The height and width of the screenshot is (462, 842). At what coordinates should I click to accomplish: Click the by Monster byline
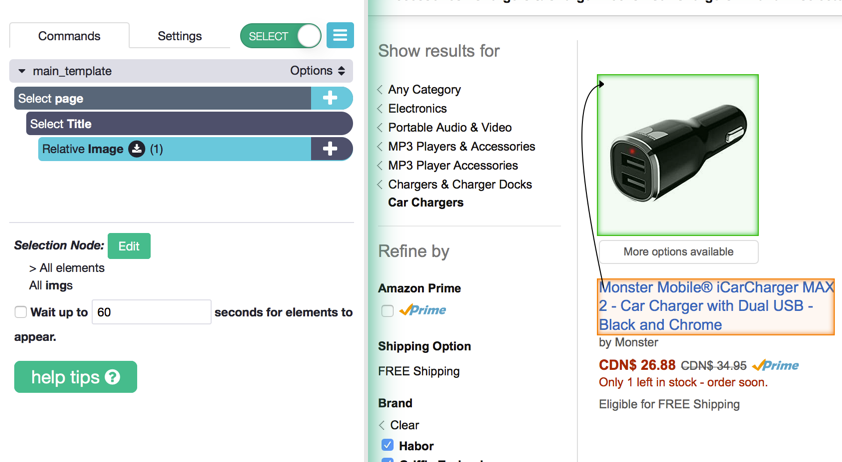[628, 342]
